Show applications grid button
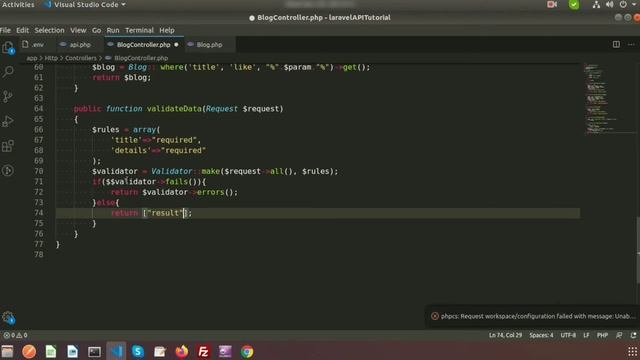Screen dimensions: 640x360 (632, 351)
